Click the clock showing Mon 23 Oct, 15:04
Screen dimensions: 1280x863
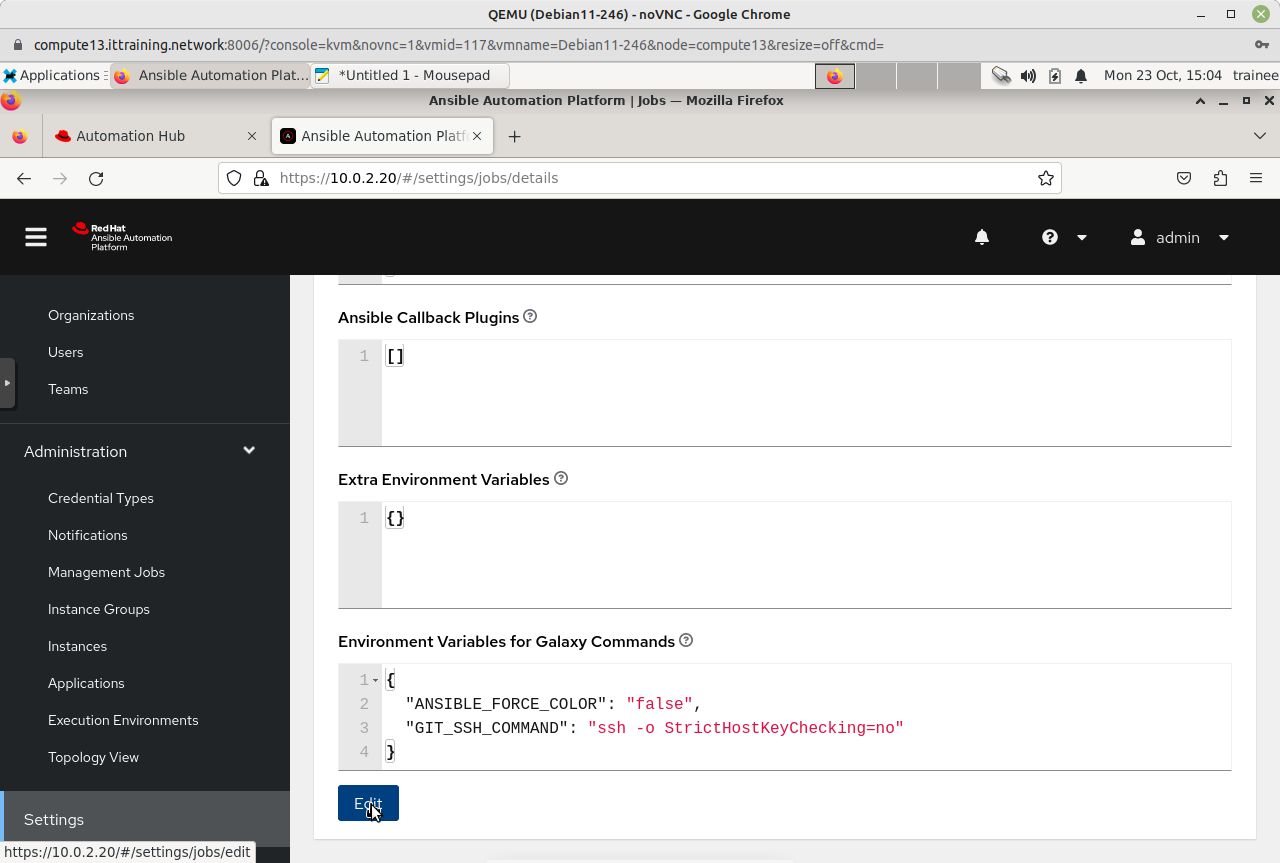1163,75
